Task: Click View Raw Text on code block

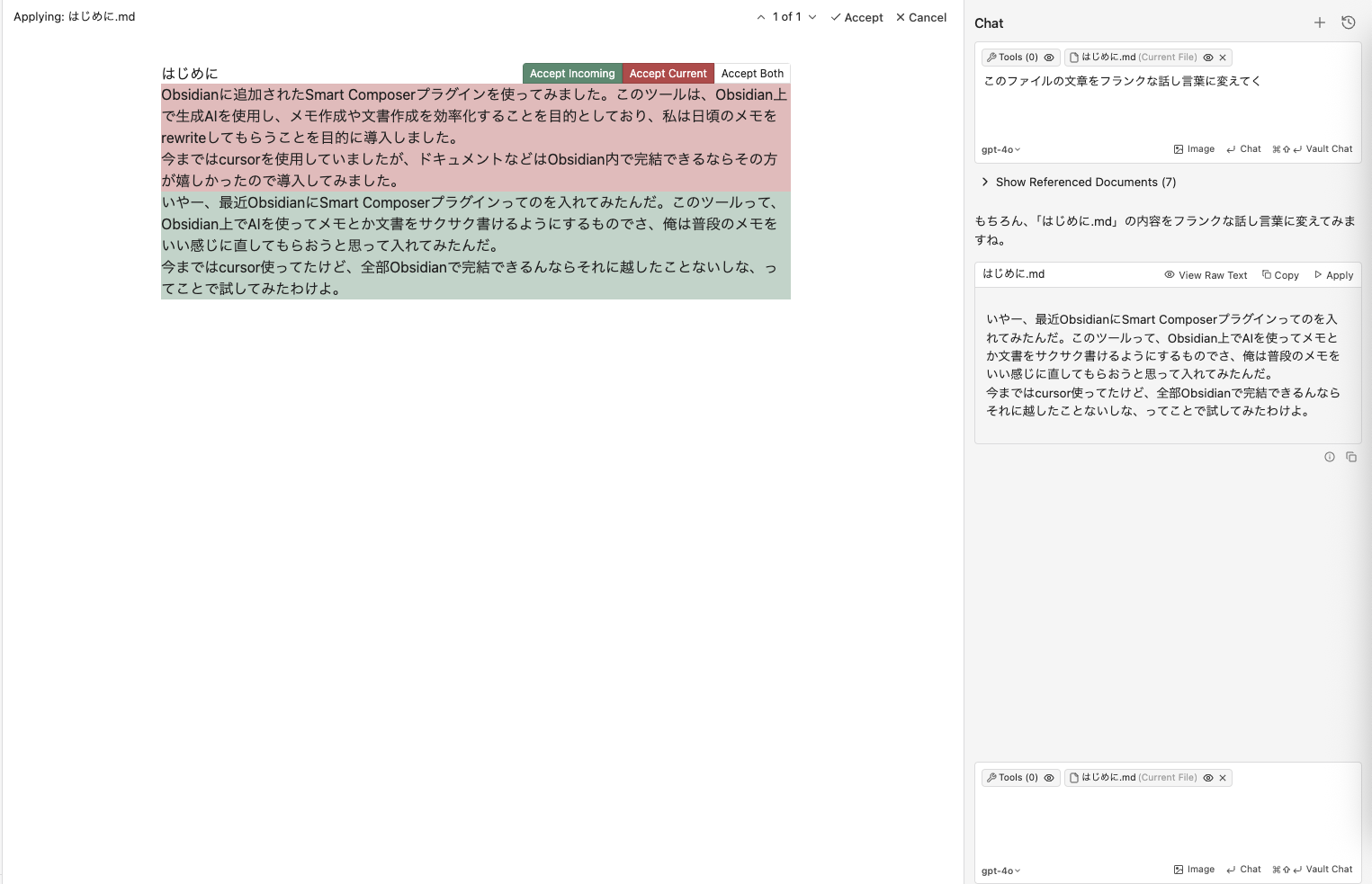Action: click(1206, 275)
